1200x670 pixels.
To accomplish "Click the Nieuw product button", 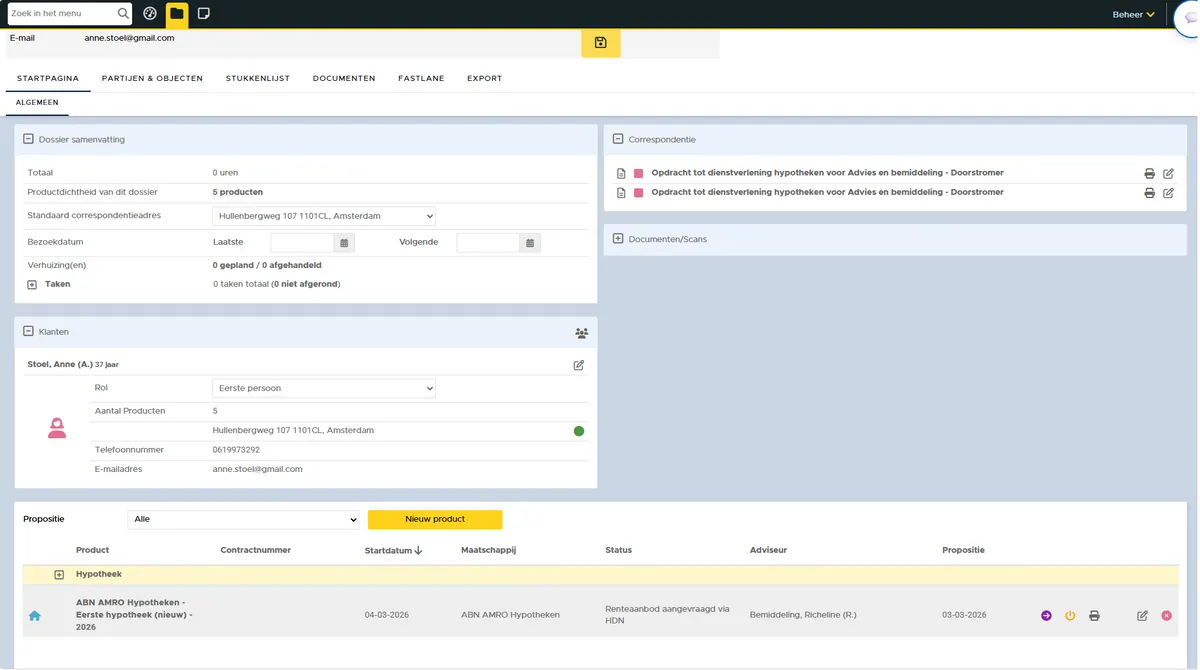I will click(x=435, y=519).
